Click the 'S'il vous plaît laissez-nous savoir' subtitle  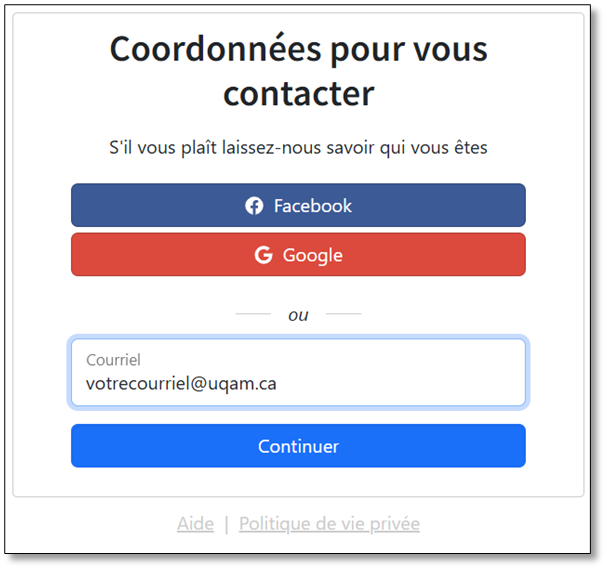[x=298, y=148]
